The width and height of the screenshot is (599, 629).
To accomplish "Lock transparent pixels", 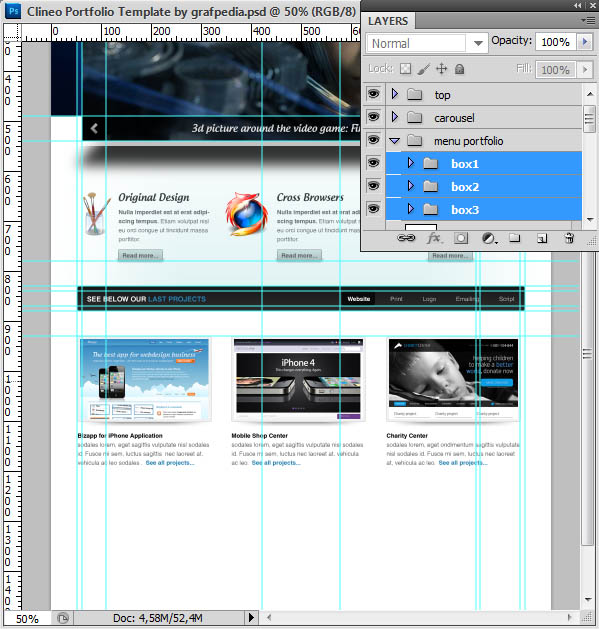I will pyautogui.click(x=405, y=69).
